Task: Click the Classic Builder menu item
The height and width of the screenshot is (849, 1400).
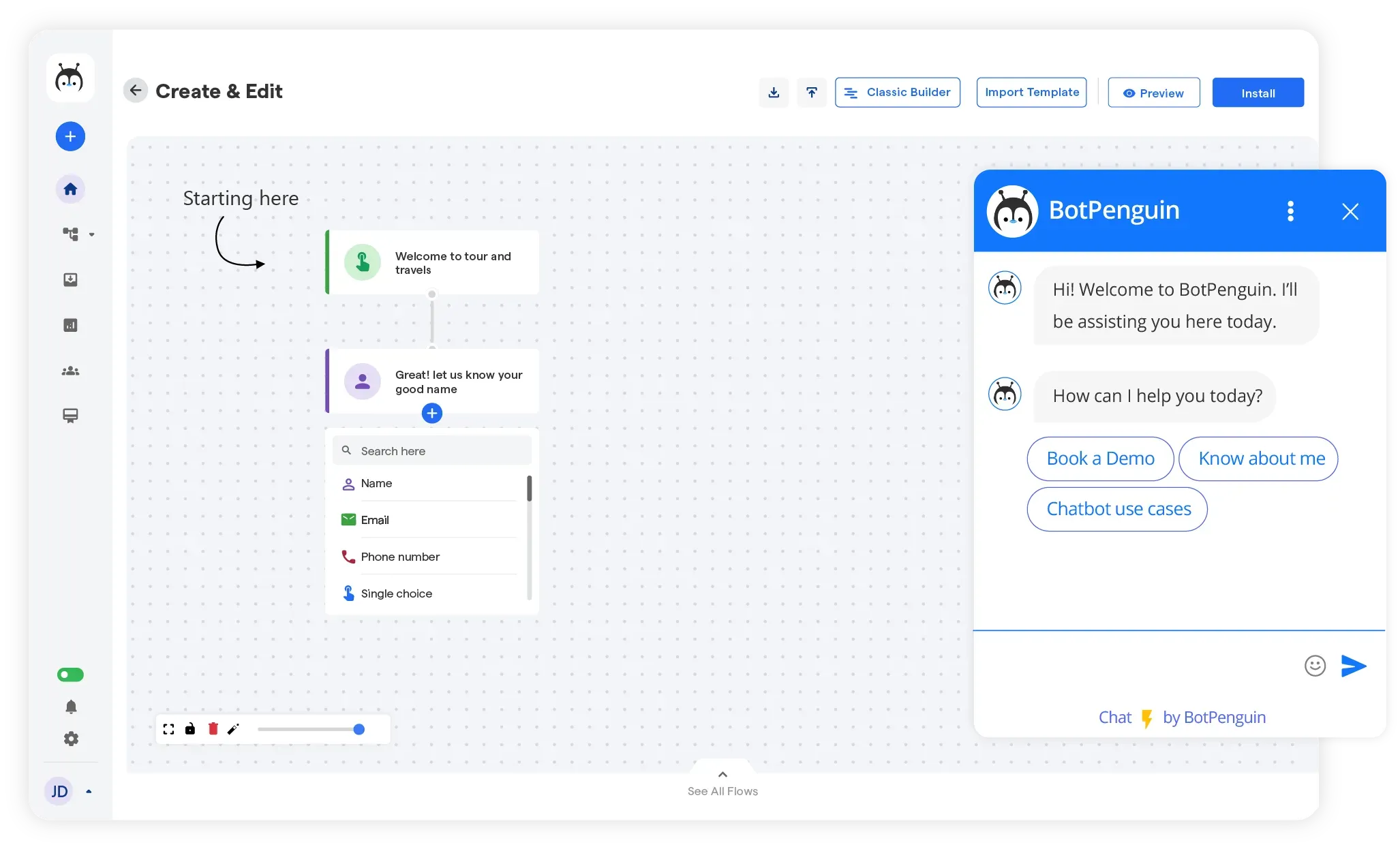Action: pos(898,92)
